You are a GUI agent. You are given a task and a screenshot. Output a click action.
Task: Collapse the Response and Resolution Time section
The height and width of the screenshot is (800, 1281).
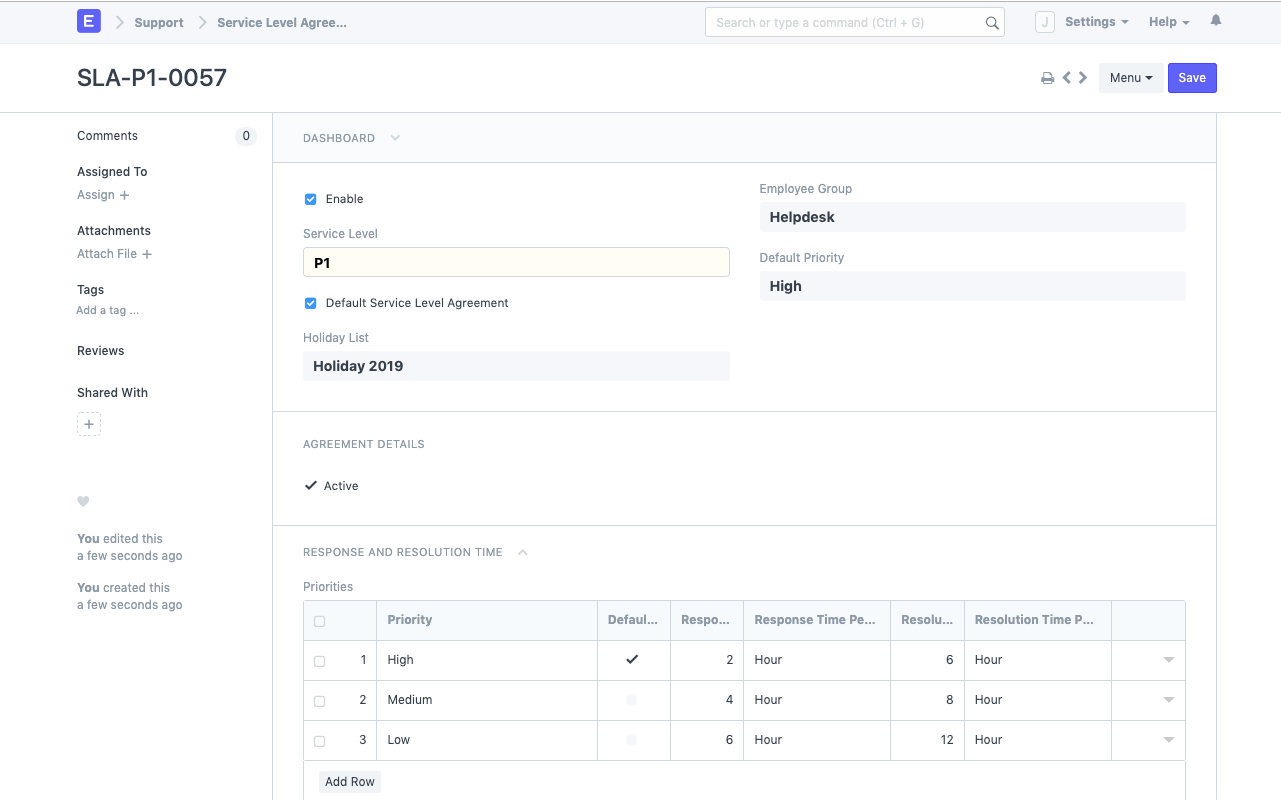tap(521, 551)
